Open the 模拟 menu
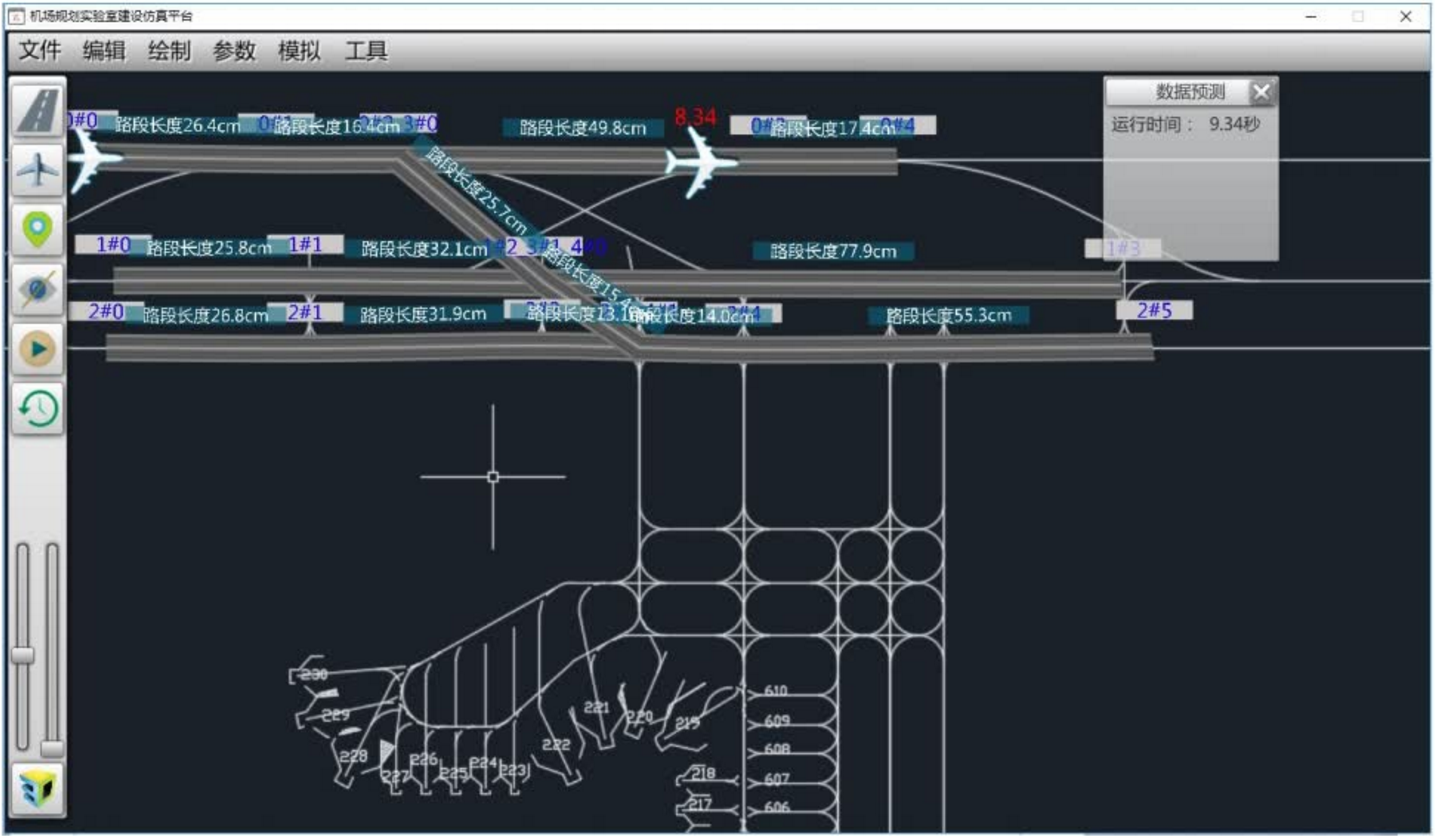Screen dimensions: 1435x836 [299, 51]
